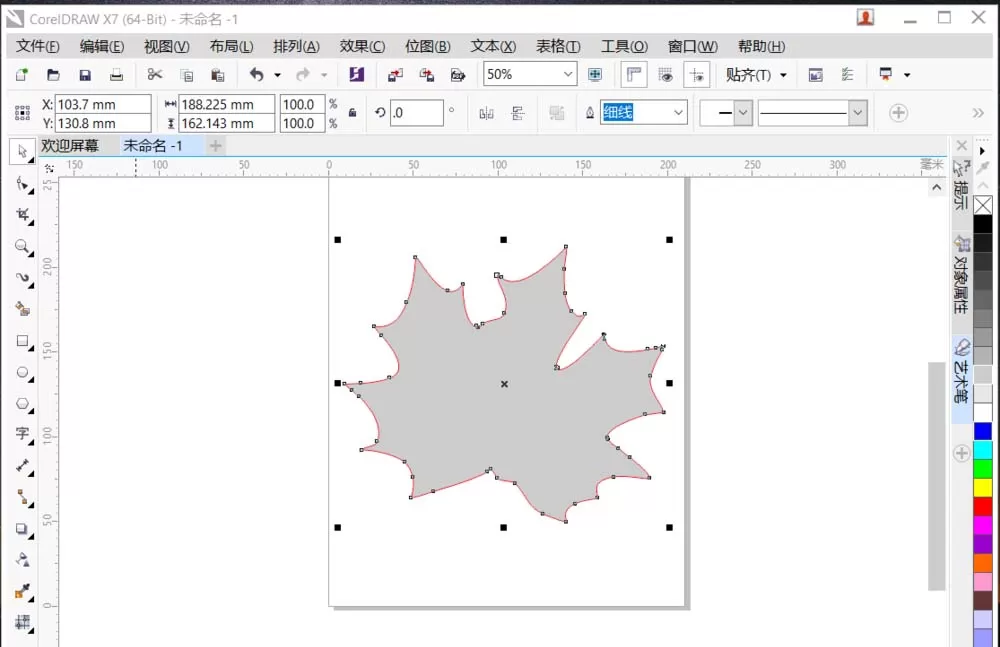
Task: Open the 效果(C) menu
Action: click(x=362, y=47)
